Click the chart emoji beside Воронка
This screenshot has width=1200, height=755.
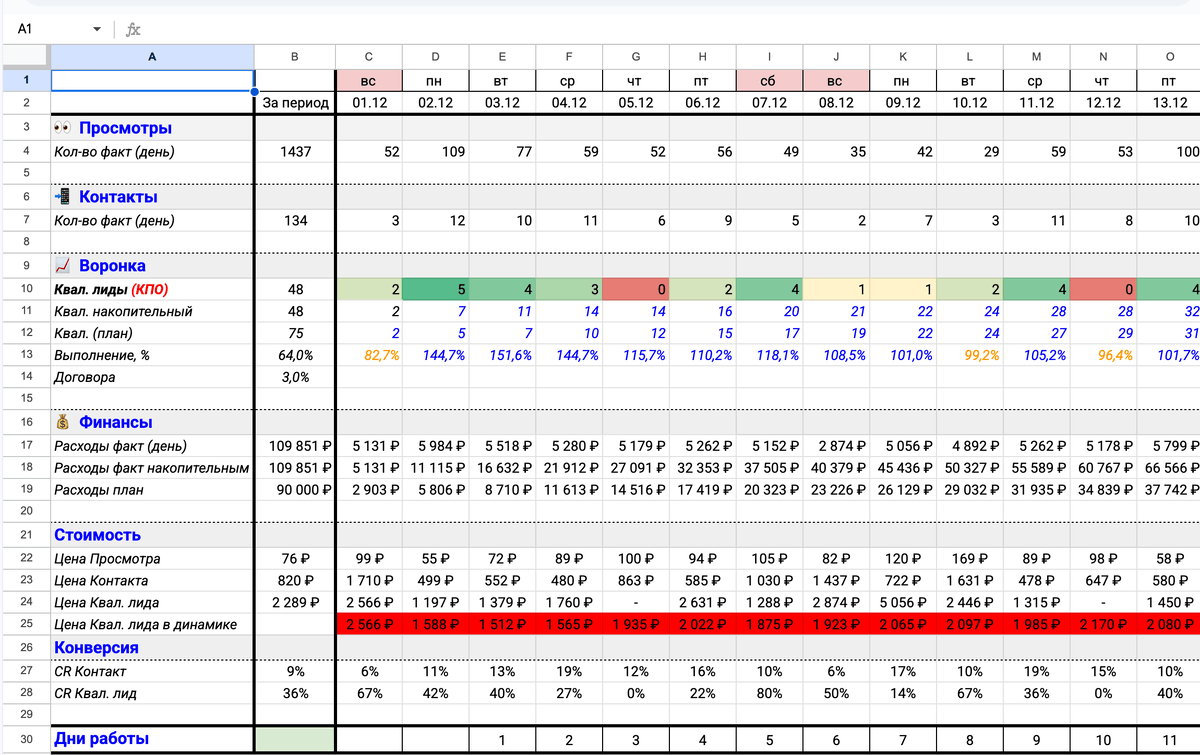[x=62, y=266]
